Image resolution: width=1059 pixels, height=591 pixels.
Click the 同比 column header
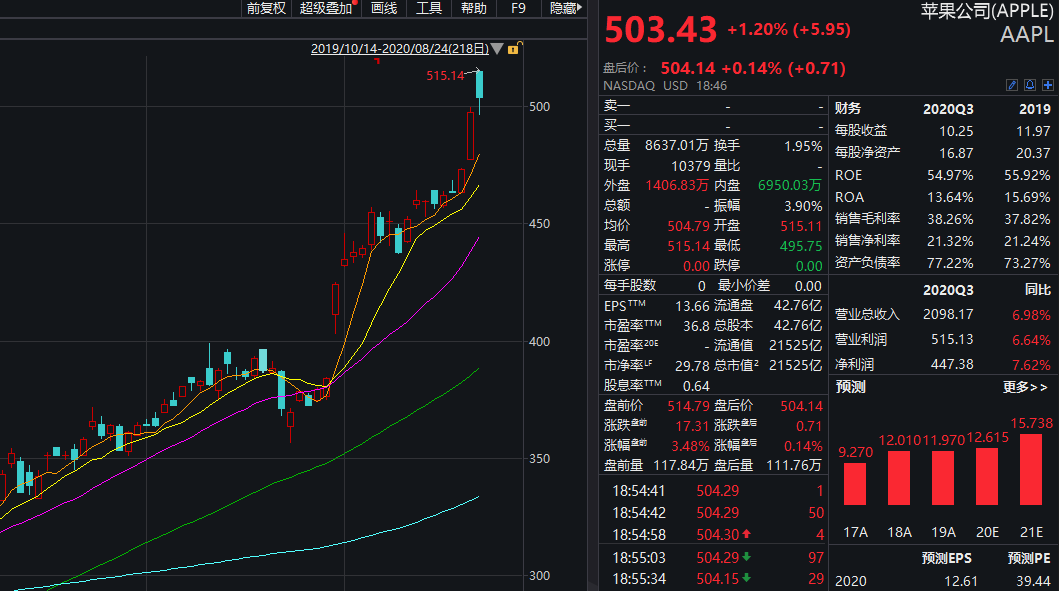1037,290
